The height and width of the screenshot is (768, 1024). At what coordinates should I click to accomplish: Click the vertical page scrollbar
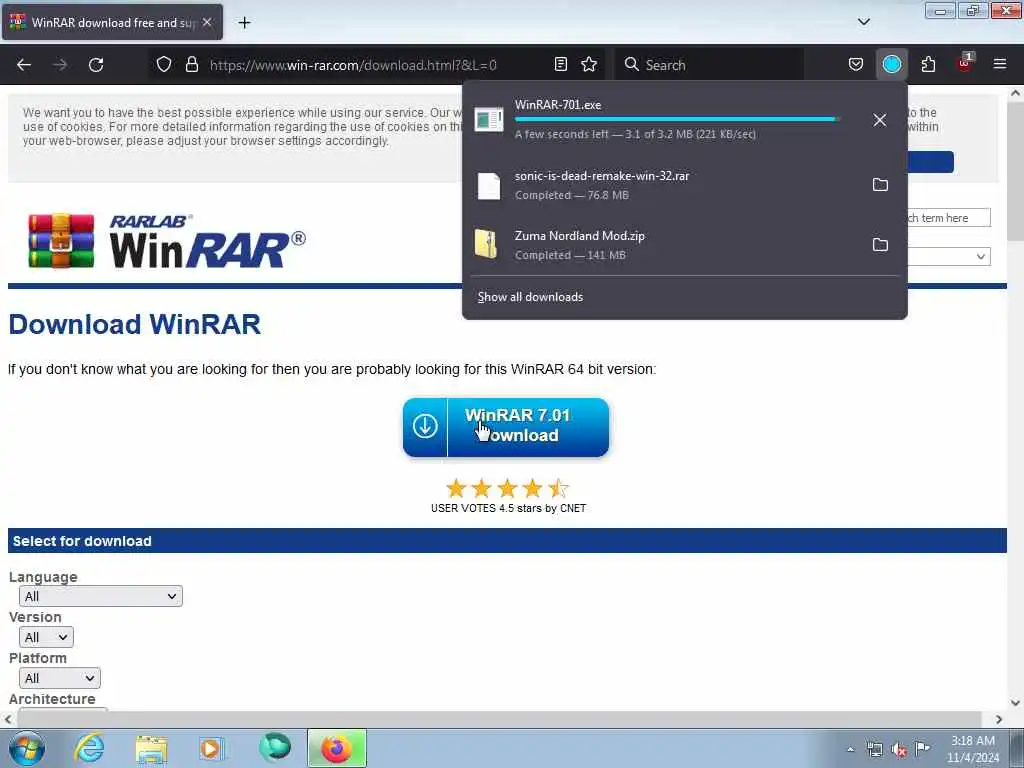click(1016, 171)
